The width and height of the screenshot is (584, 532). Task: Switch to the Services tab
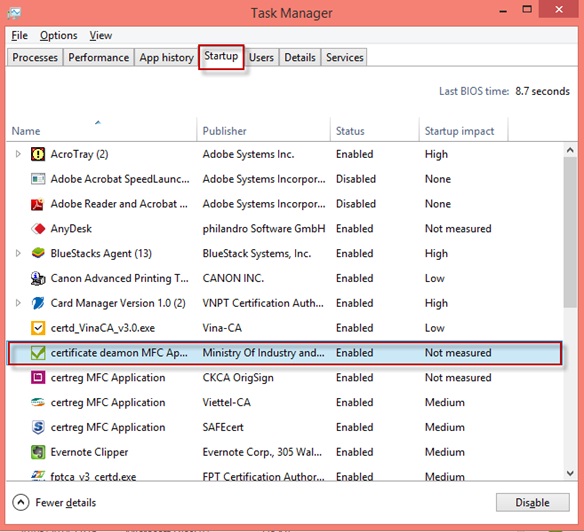tap(344, 57)
